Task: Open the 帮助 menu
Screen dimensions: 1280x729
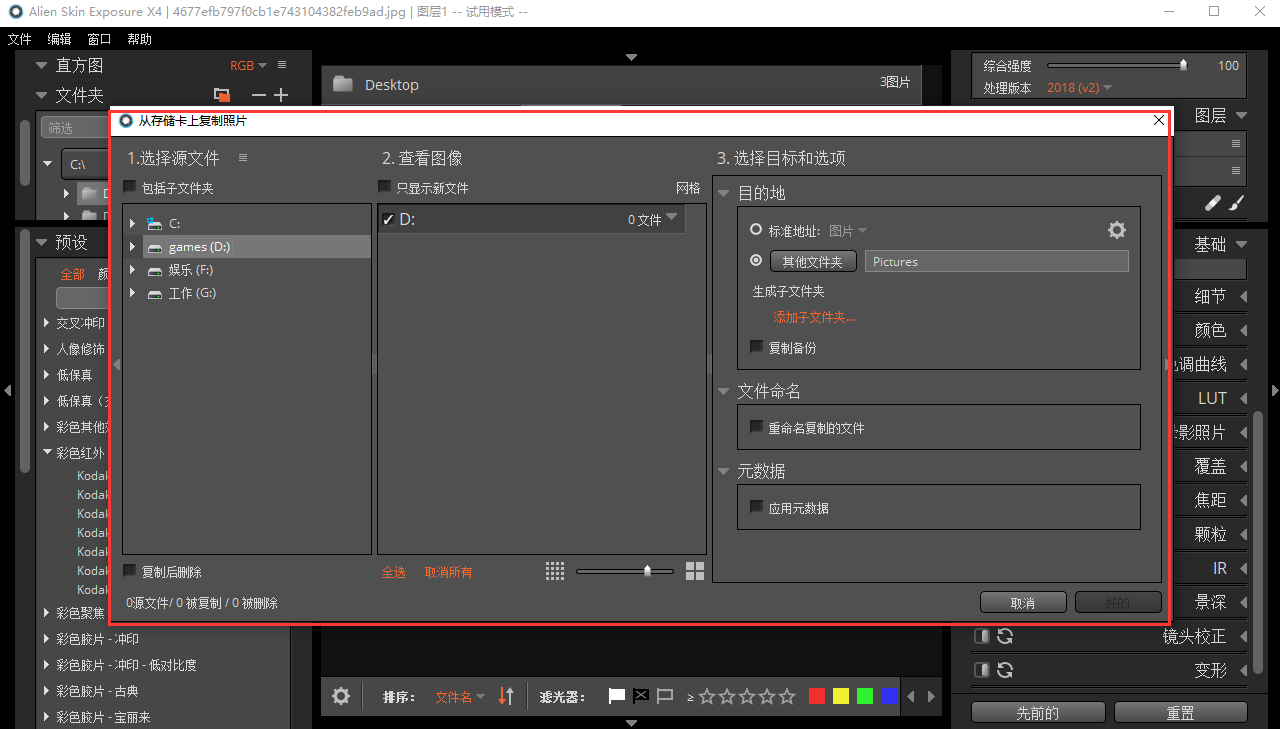Action: click(x=139, y=39)
